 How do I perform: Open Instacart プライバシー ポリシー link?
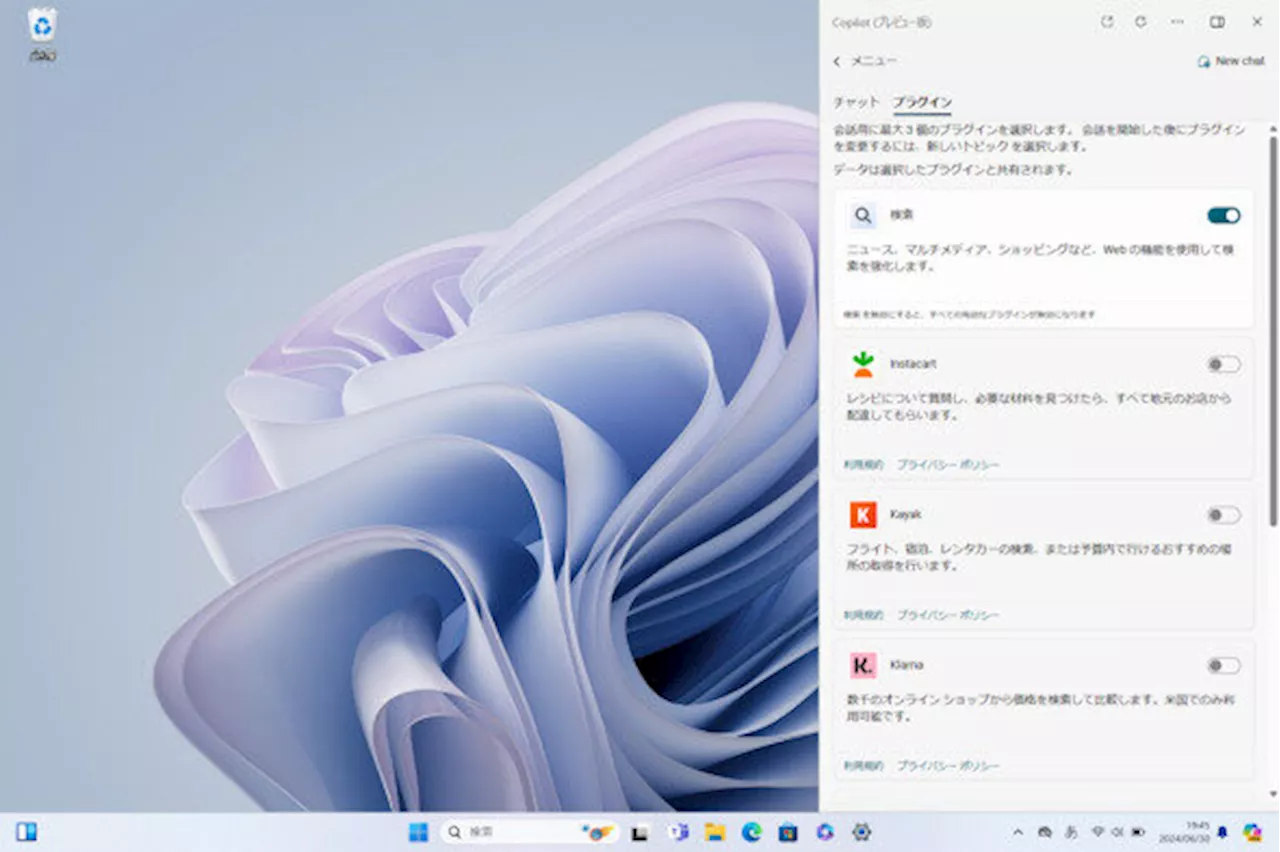pos(948,465)
